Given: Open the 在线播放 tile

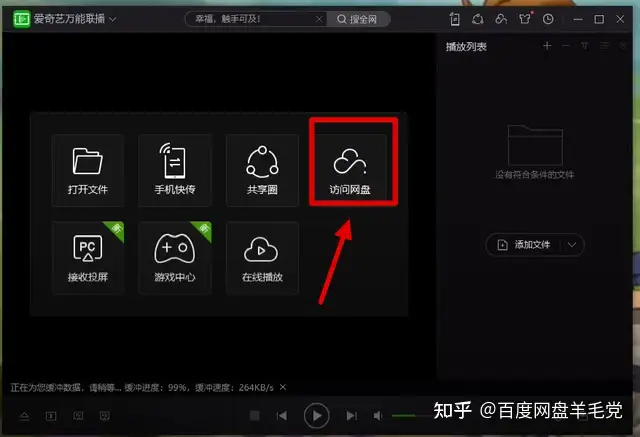Looking at the screenshot, I should click(262, 257).
